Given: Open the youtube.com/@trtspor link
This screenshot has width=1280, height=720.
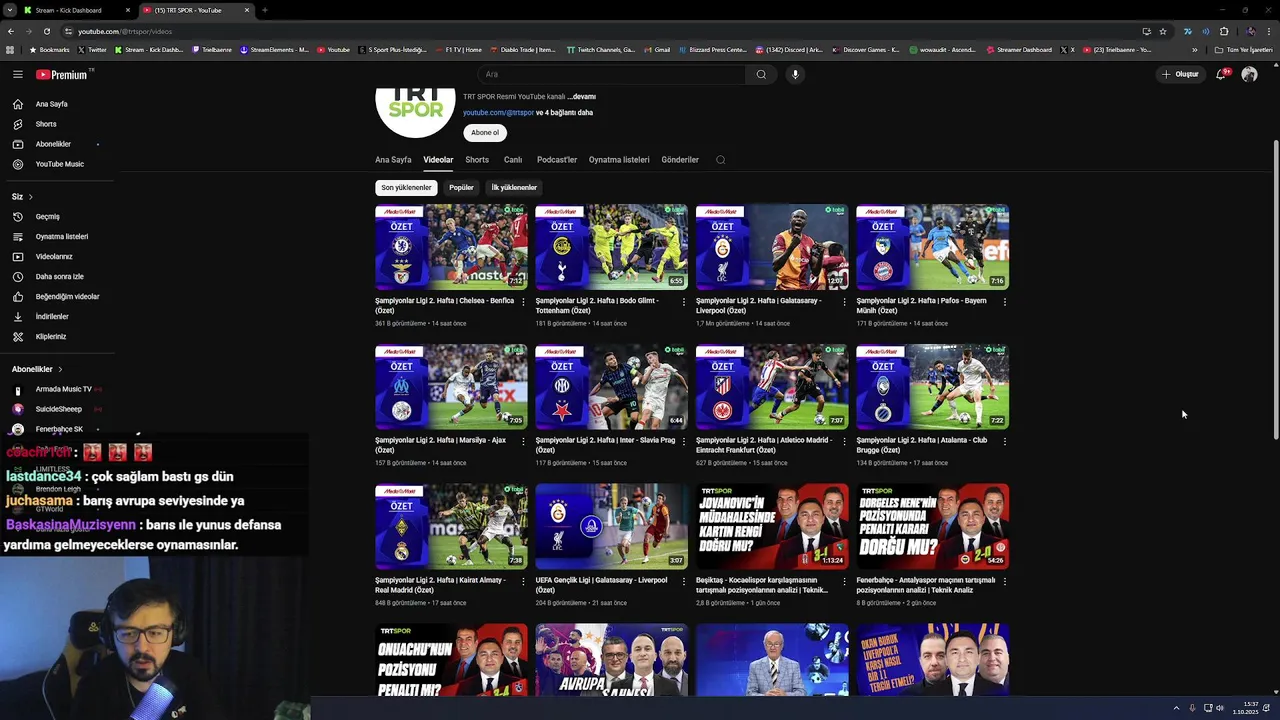Looking at the screenshot, I should click(498, 113).
